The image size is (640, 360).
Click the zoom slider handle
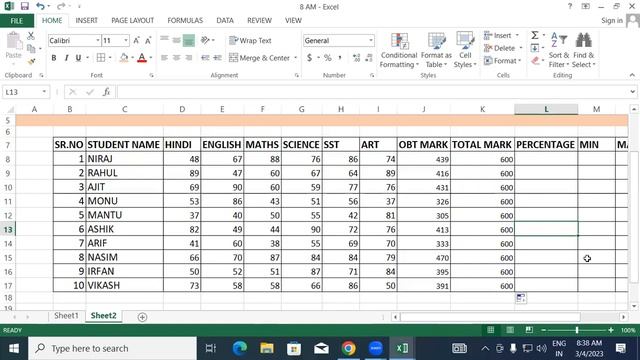point(577,330)
